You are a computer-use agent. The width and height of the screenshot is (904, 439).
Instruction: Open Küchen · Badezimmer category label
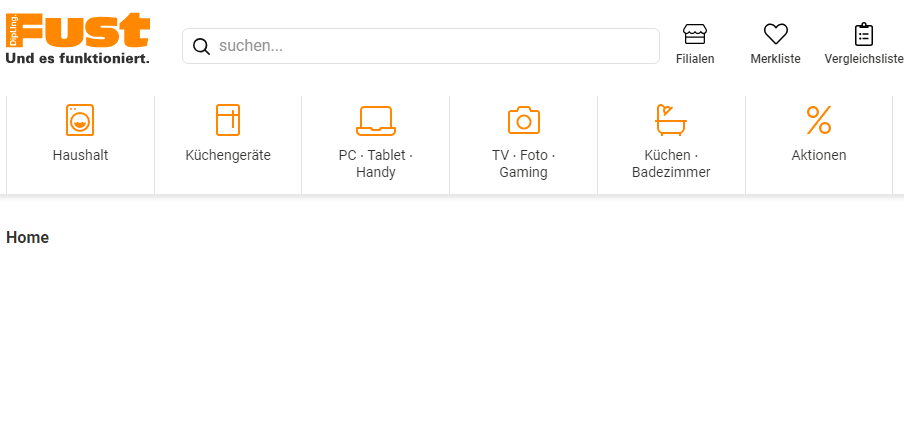tap(671, 163)
